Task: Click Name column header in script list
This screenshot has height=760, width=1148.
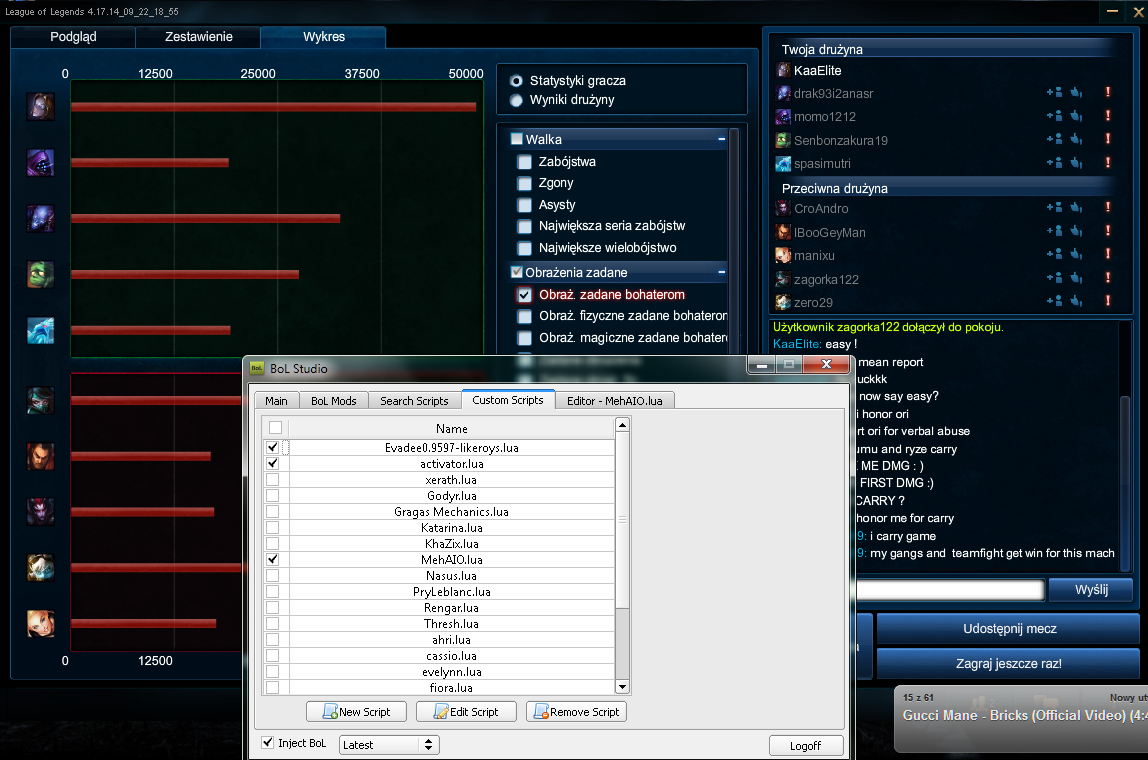Action: point(452,428)
